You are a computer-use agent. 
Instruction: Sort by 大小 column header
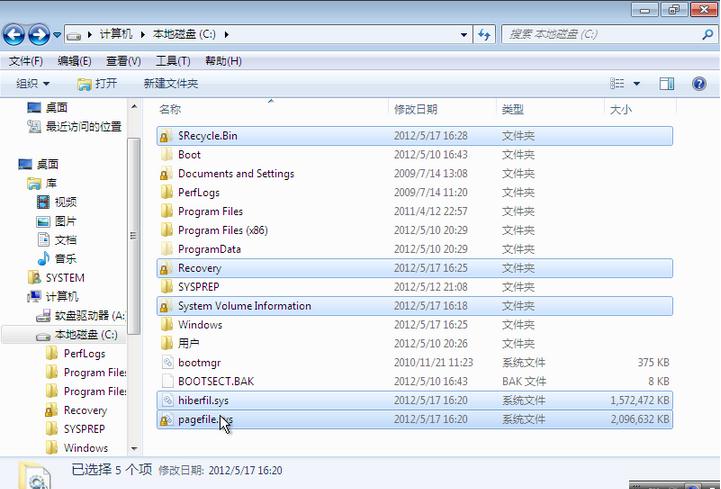coord(620,109)
